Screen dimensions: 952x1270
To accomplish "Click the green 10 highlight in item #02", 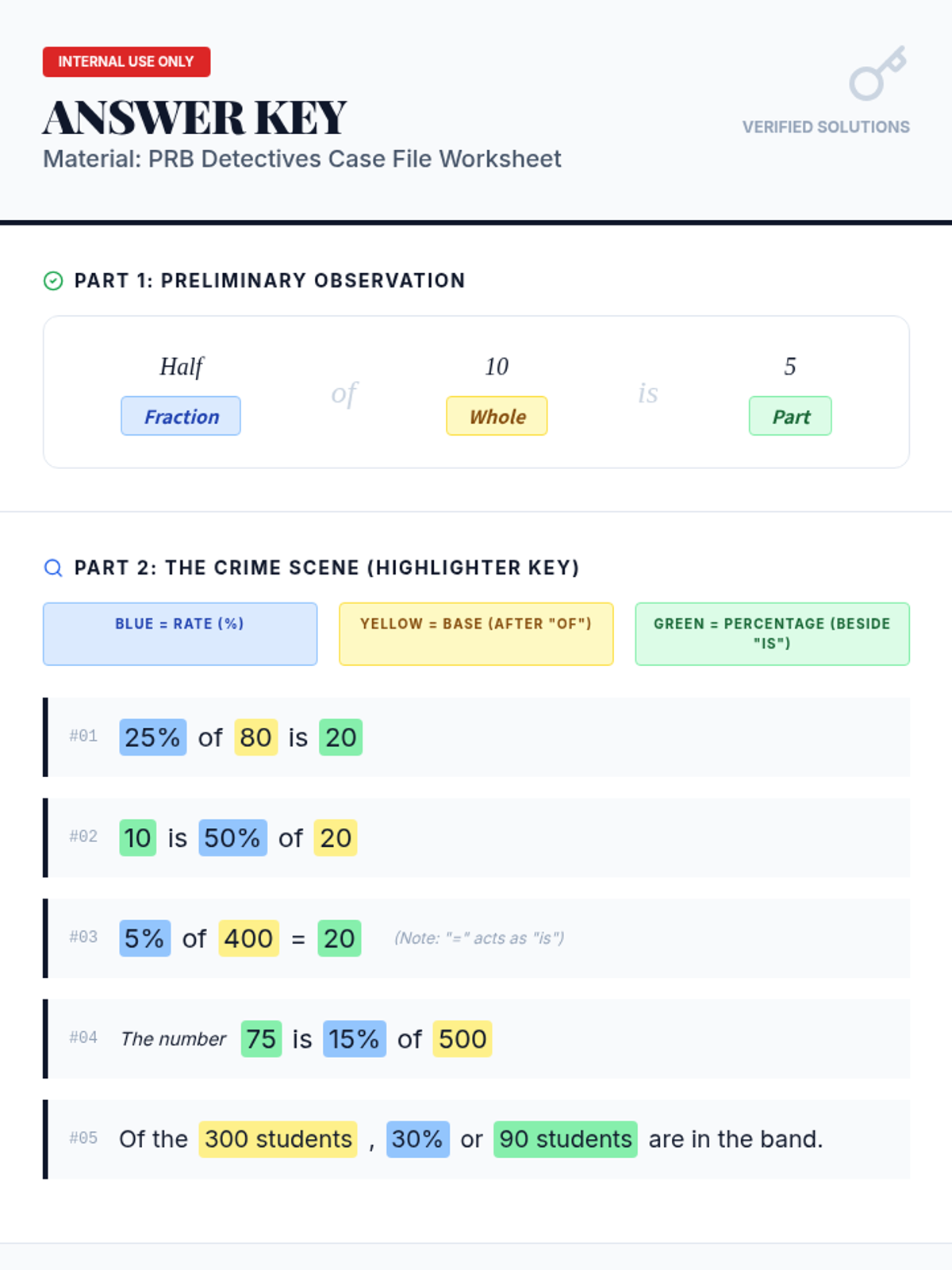I will pyautogui.click(x=137, y=838).
